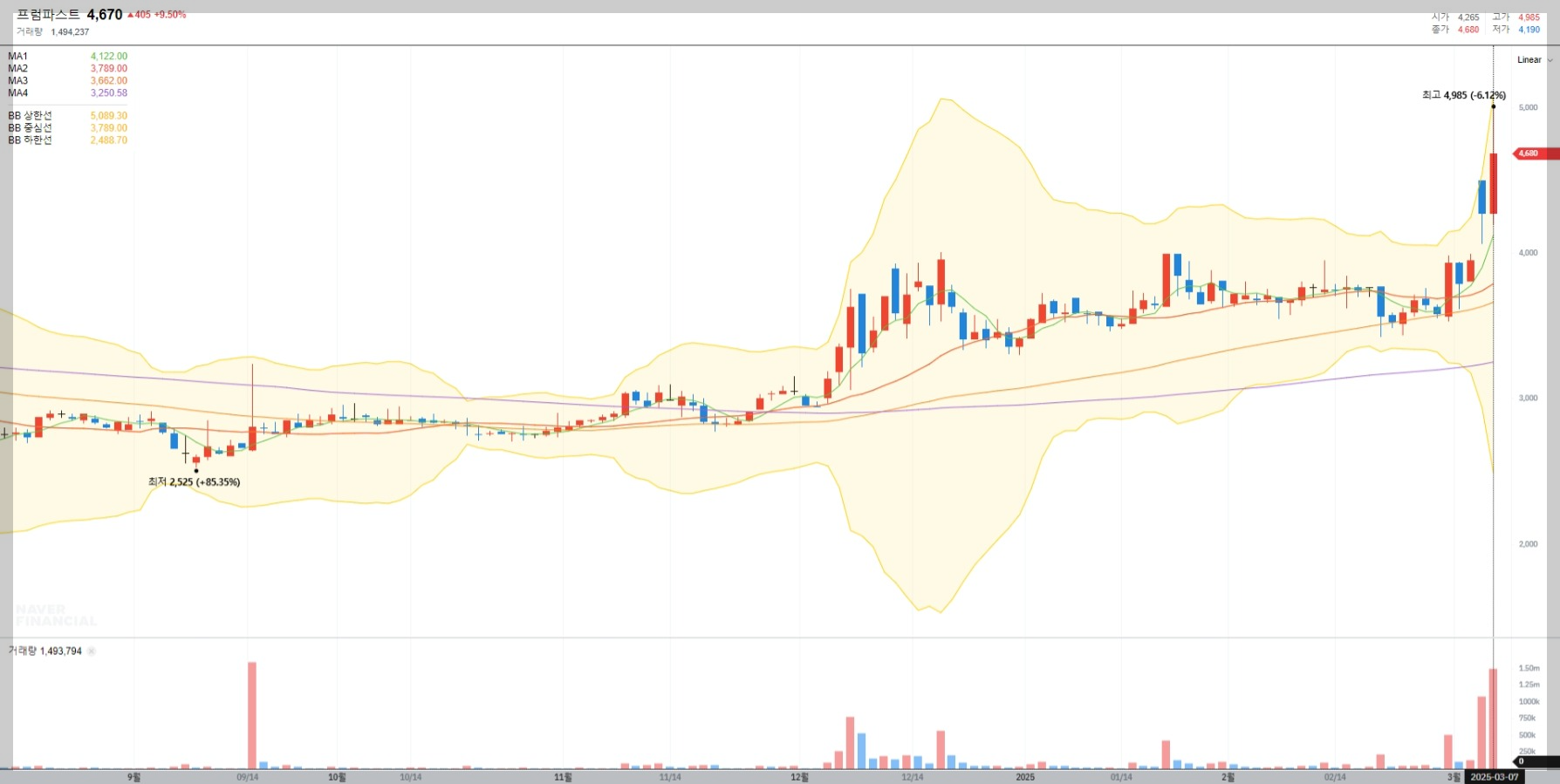Viewport: 1560px width, 784px height.
Task: Click the 09/14 tall volume bar
Action: click(252, 715)
